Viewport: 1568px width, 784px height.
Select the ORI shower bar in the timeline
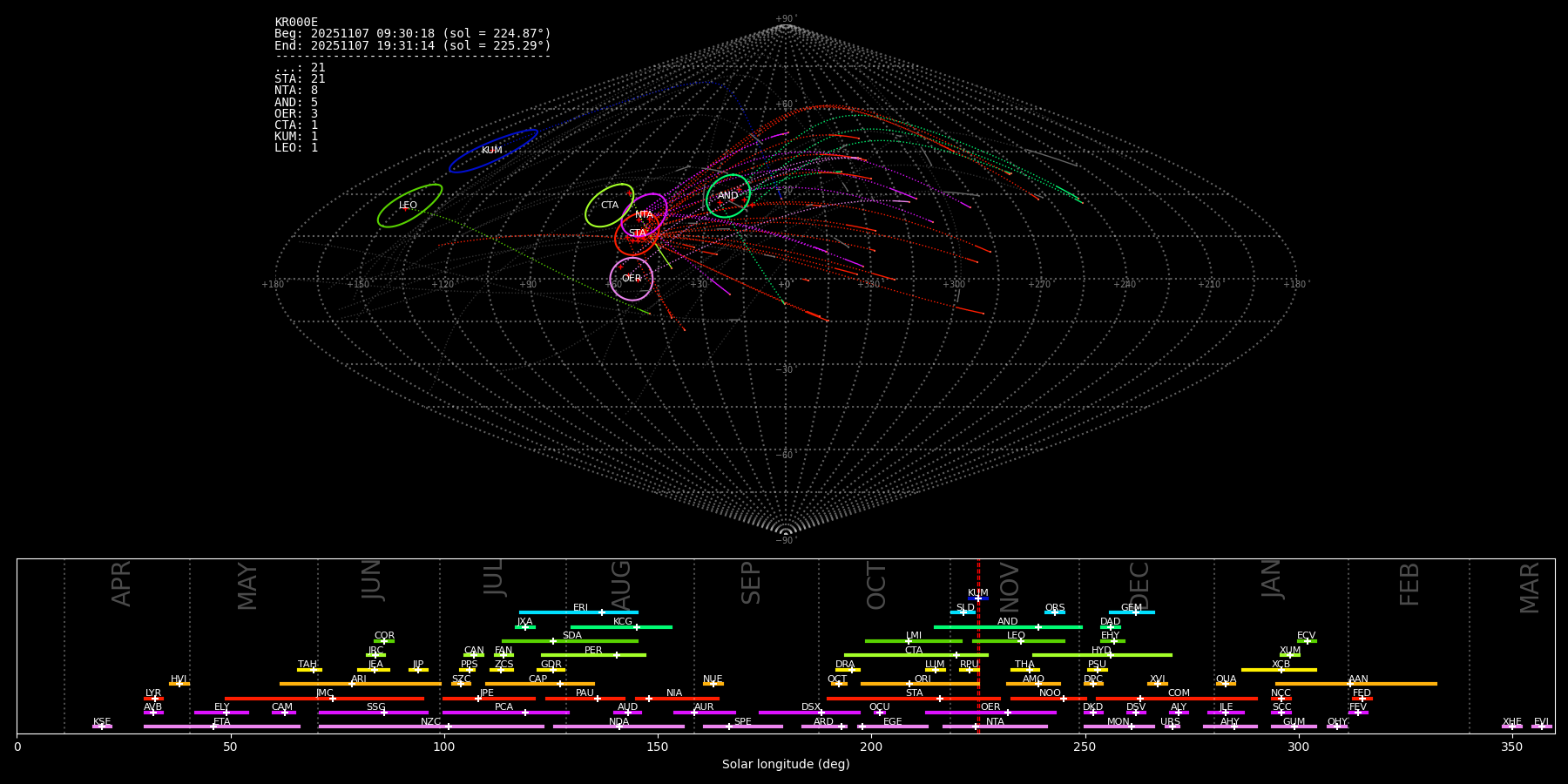(919, 684)
